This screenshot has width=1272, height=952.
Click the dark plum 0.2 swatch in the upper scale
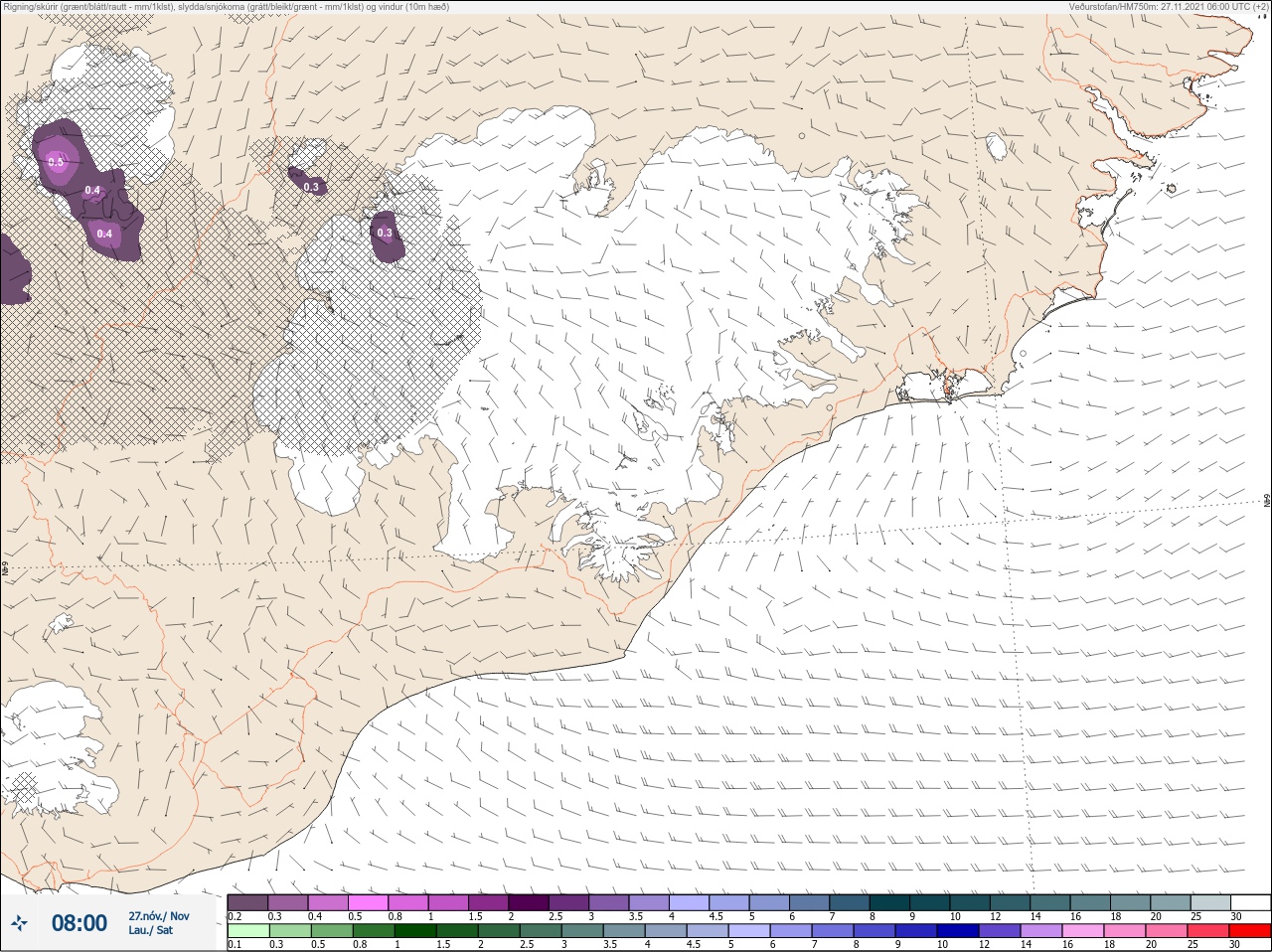[247, 902]
